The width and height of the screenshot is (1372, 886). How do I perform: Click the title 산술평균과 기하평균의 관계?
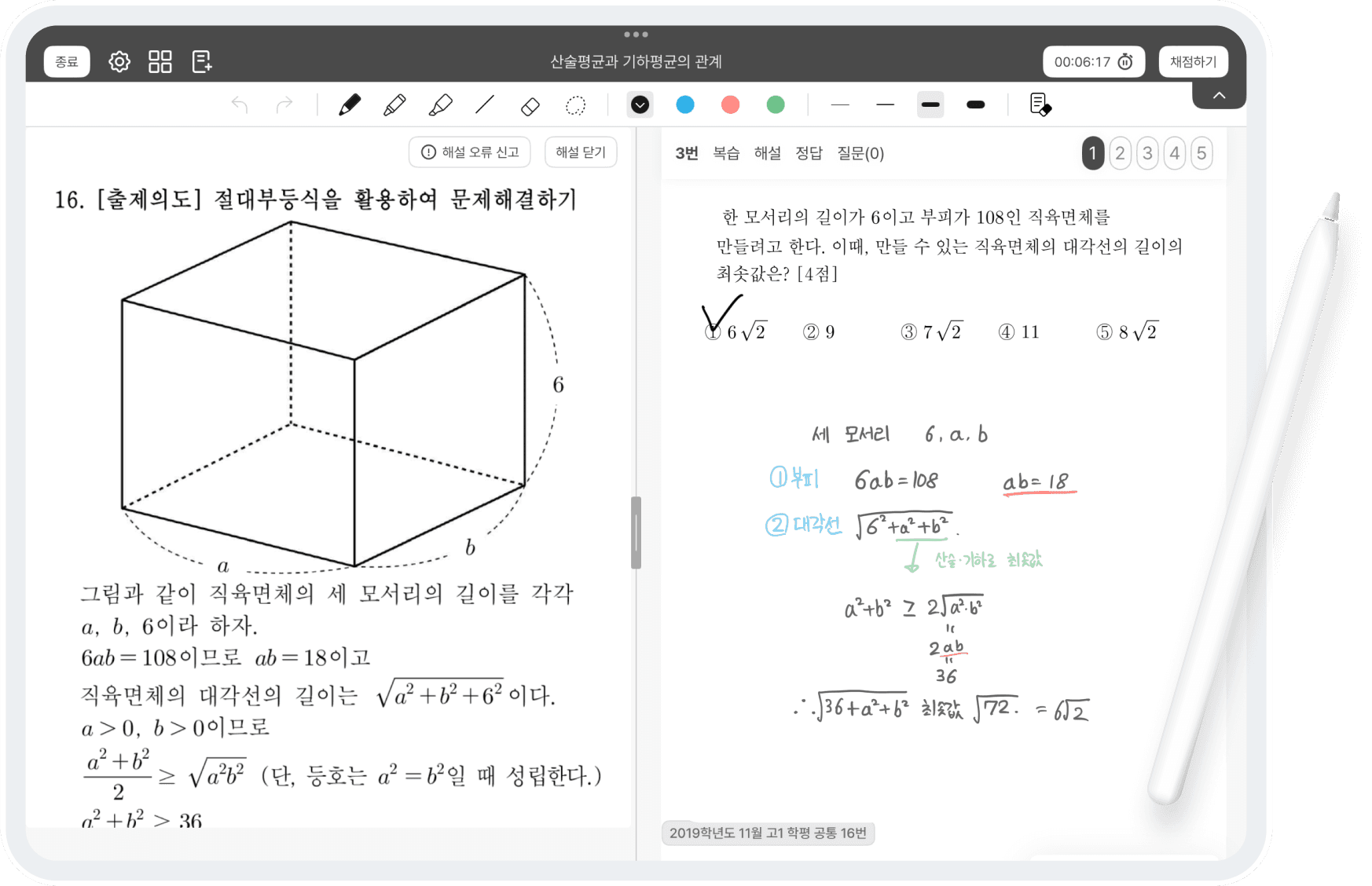[636, 61]
